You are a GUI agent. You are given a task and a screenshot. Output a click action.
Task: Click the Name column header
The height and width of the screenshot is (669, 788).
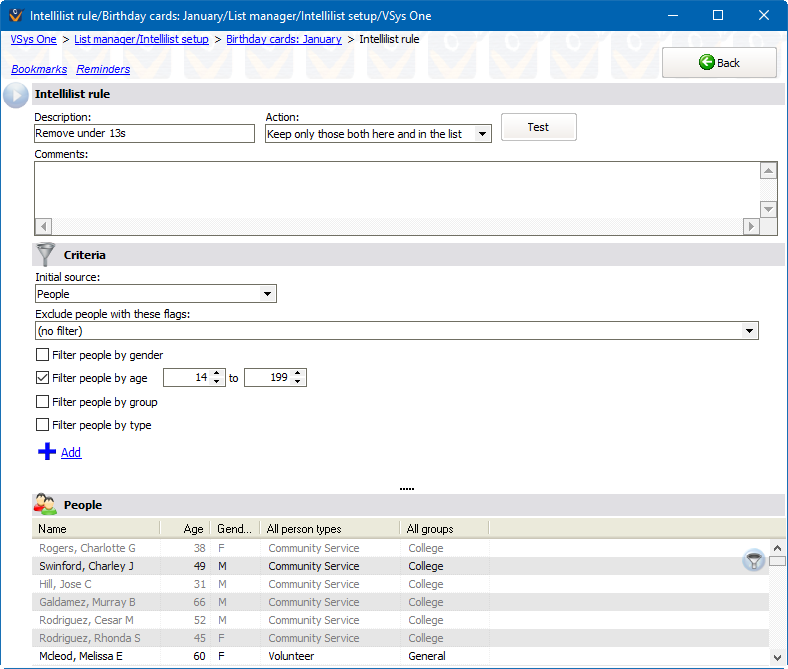click(x=95, y=529)
